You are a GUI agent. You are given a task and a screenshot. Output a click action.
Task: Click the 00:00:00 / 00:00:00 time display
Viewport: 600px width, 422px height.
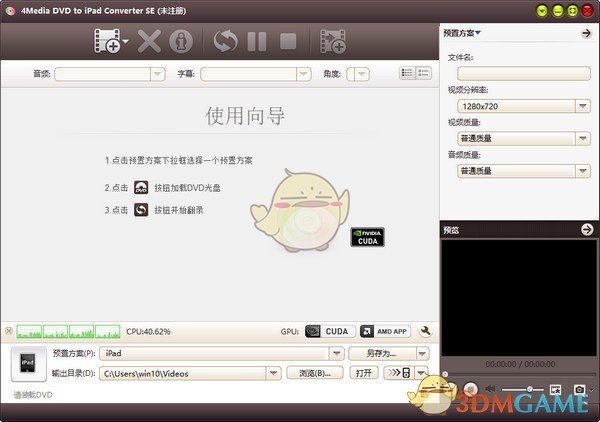click(520, 364)
